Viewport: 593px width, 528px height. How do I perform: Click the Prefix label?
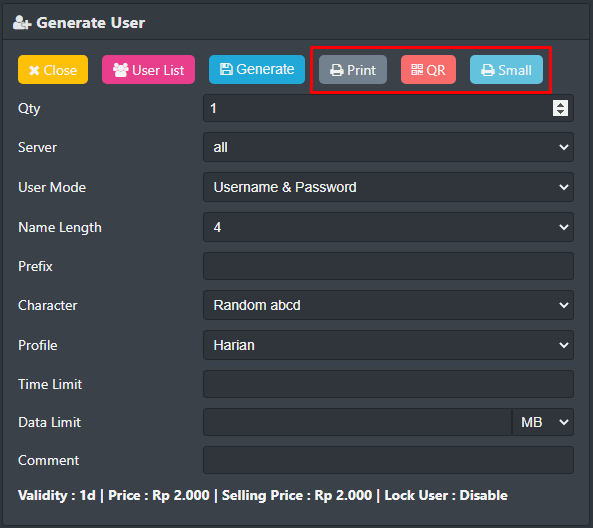35,266
